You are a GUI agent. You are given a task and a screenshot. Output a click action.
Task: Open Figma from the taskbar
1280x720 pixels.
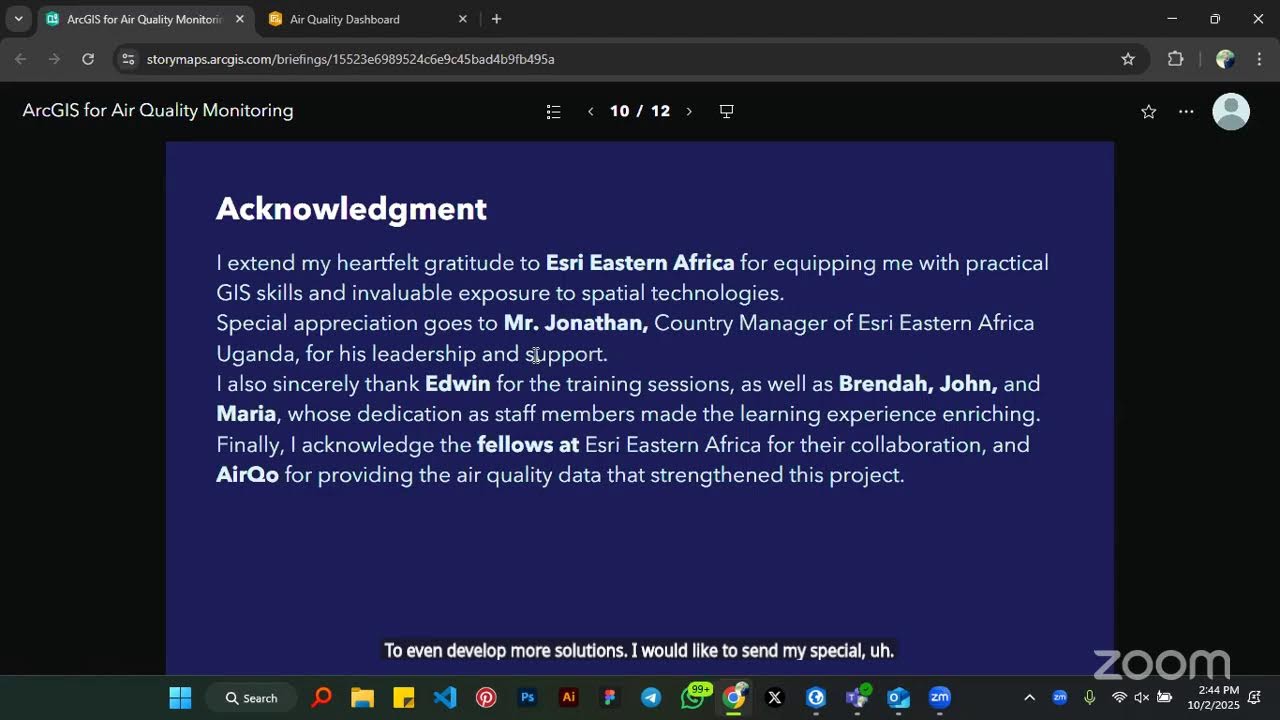pyautogui.click(x=610, y=698)
